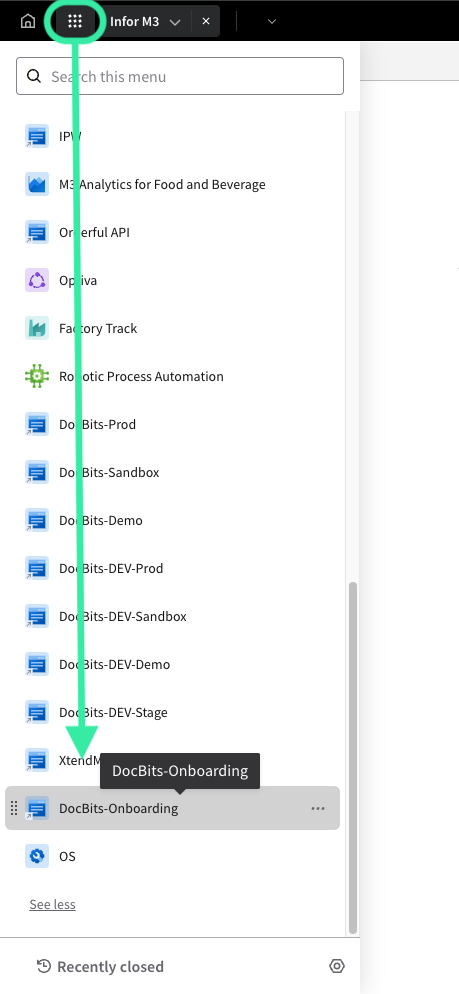Expand the dropdown chevron right of the tab divider
Viewport: 459px width, 994px height.
[272, 22]
